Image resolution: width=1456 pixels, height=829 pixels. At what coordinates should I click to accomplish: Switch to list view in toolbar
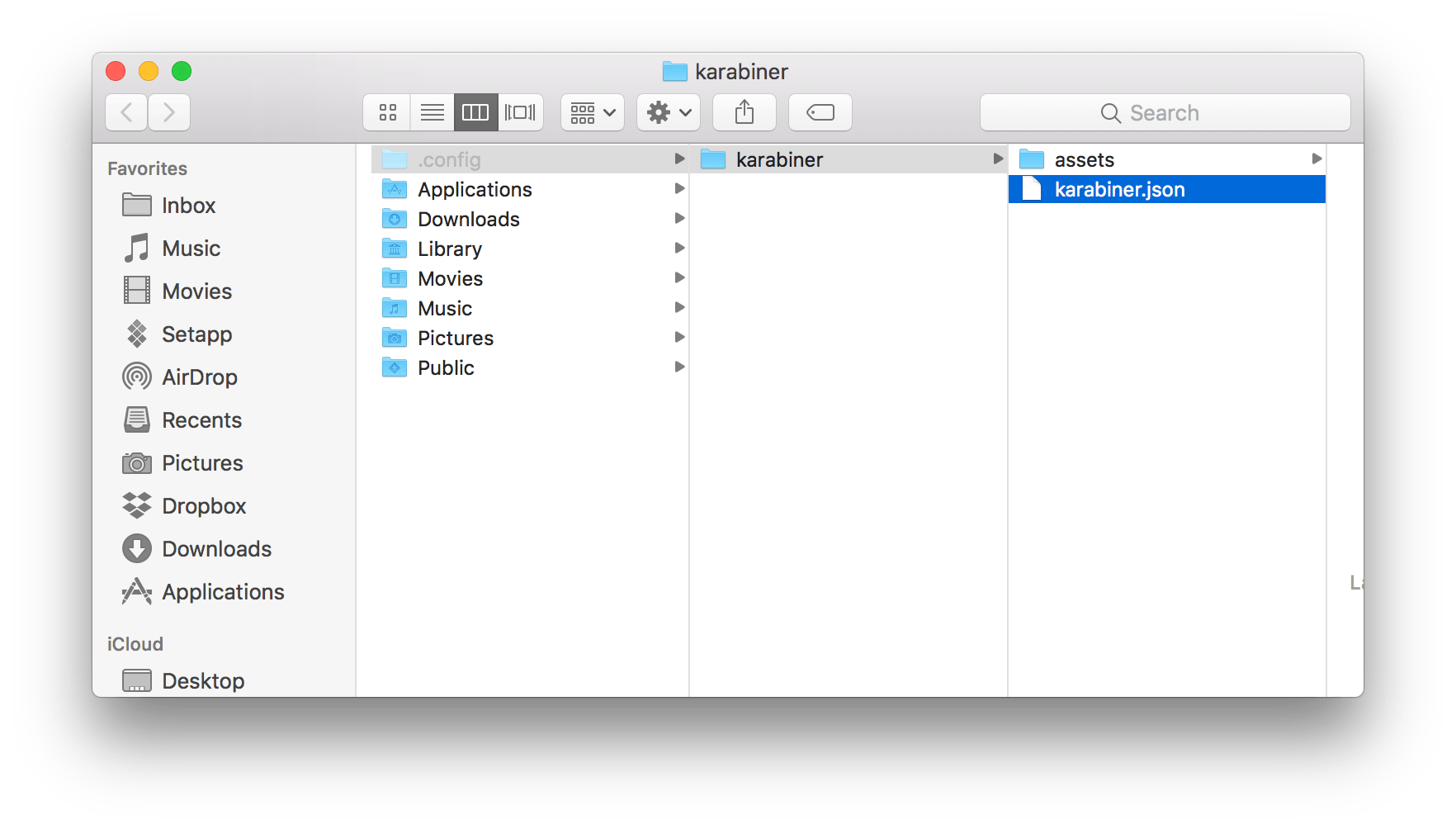(x=432, y=112)
